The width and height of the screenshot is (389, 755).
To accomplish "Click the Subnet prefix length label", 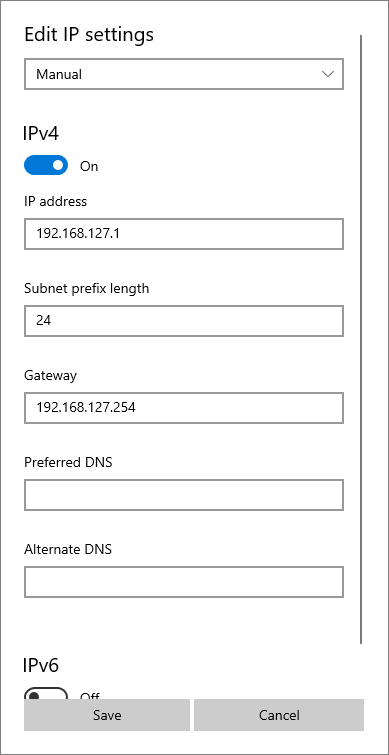I will click(87, 288).
